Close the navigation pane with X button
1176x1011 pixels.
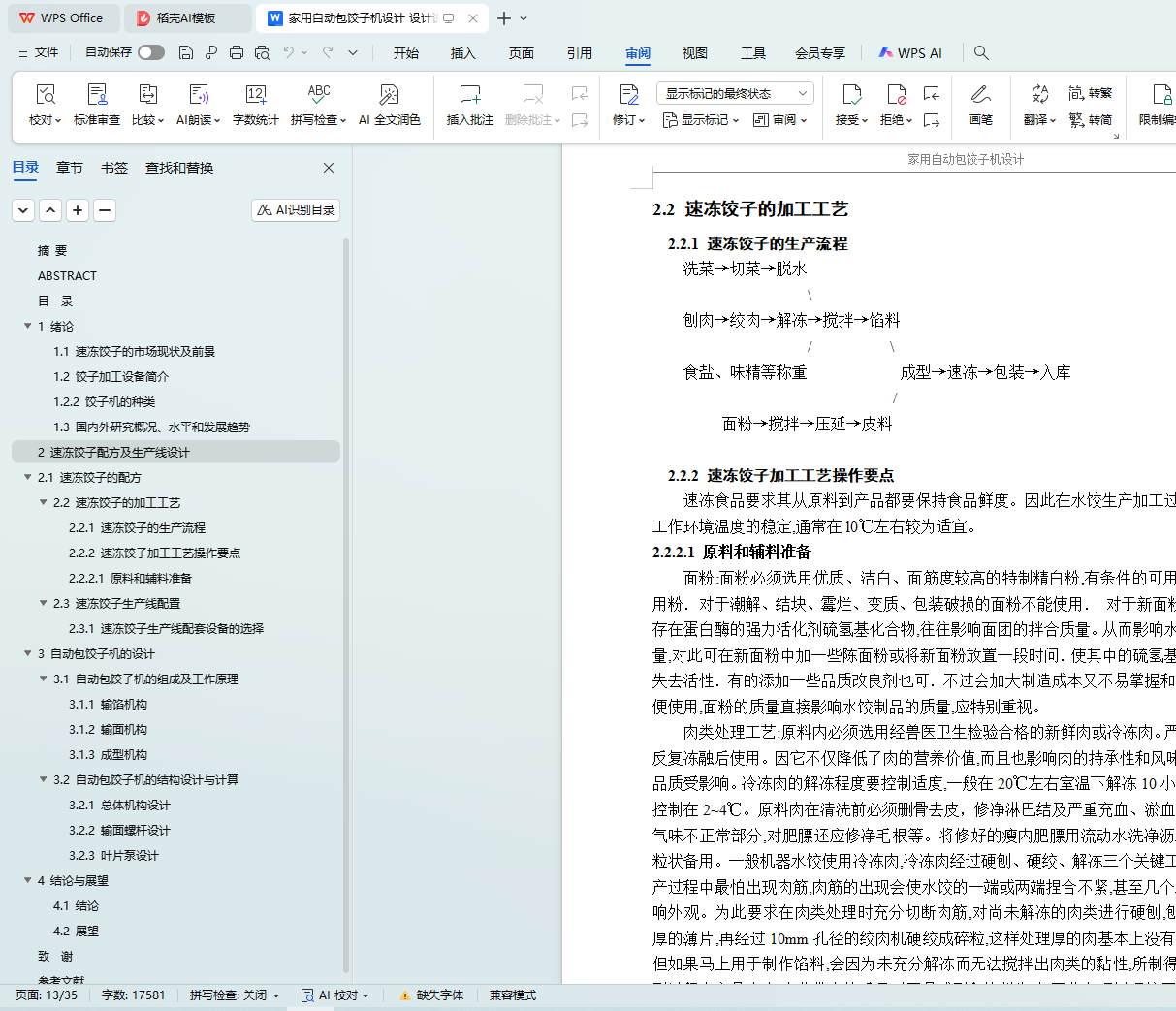[329, 168]
